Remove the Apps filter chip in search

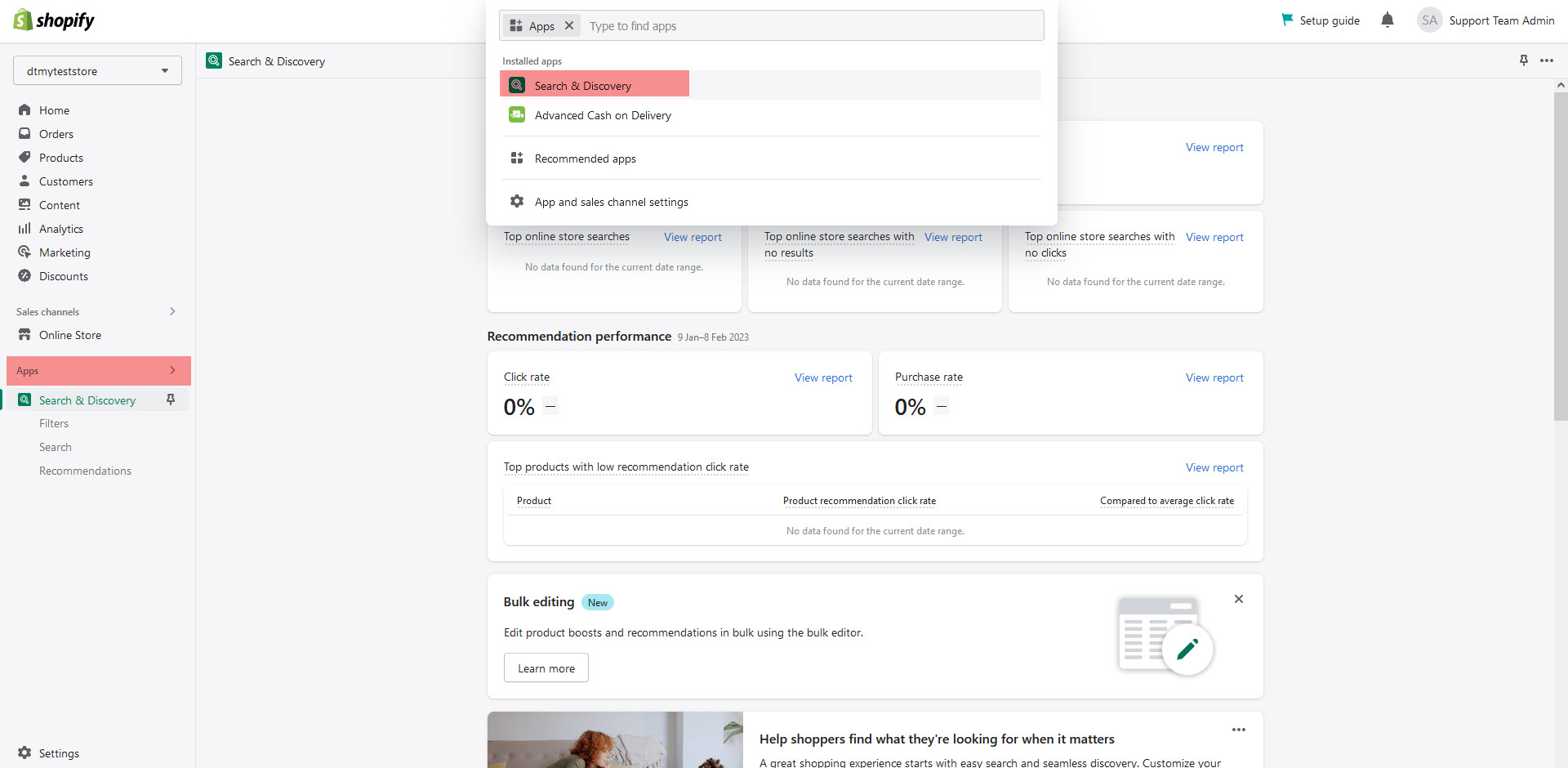(x=569, y=26)
